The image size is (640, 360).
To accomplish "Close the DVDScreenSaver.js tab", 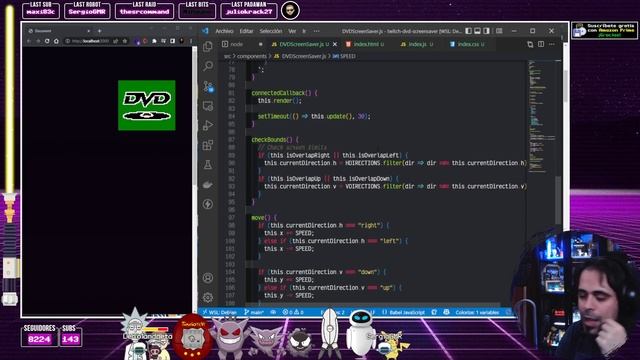I will tap(335, 44).
